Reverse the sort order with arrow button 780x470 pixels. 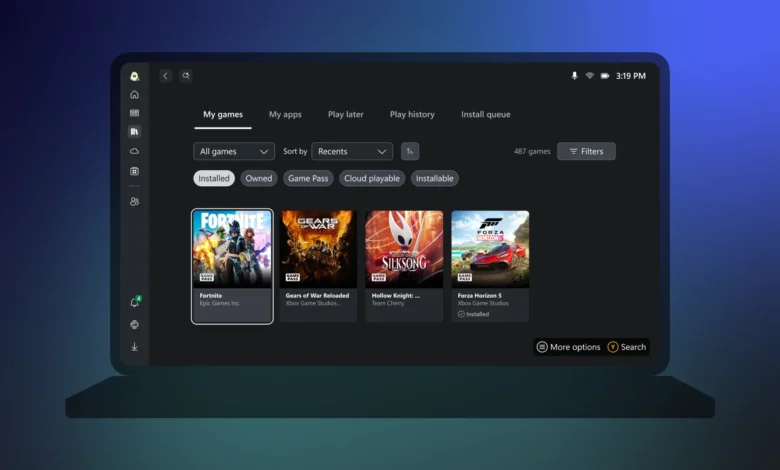point(410,151)
